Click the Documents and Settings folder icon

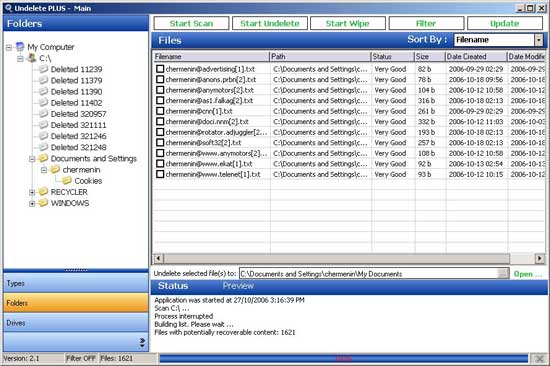[43, 158]
